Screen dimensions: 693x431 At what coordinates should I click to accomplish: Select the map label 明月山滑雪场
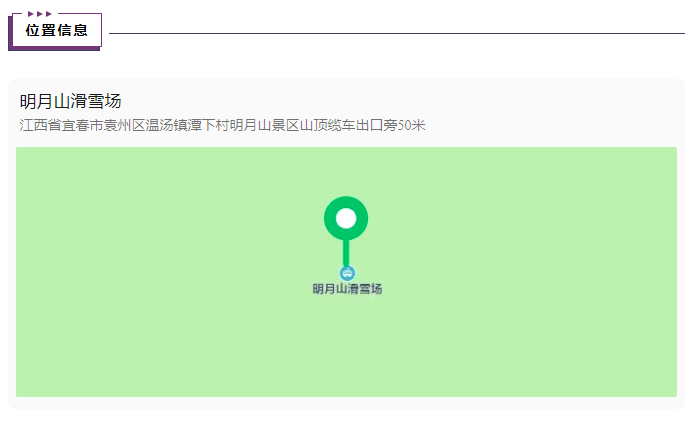coord(347,289)
